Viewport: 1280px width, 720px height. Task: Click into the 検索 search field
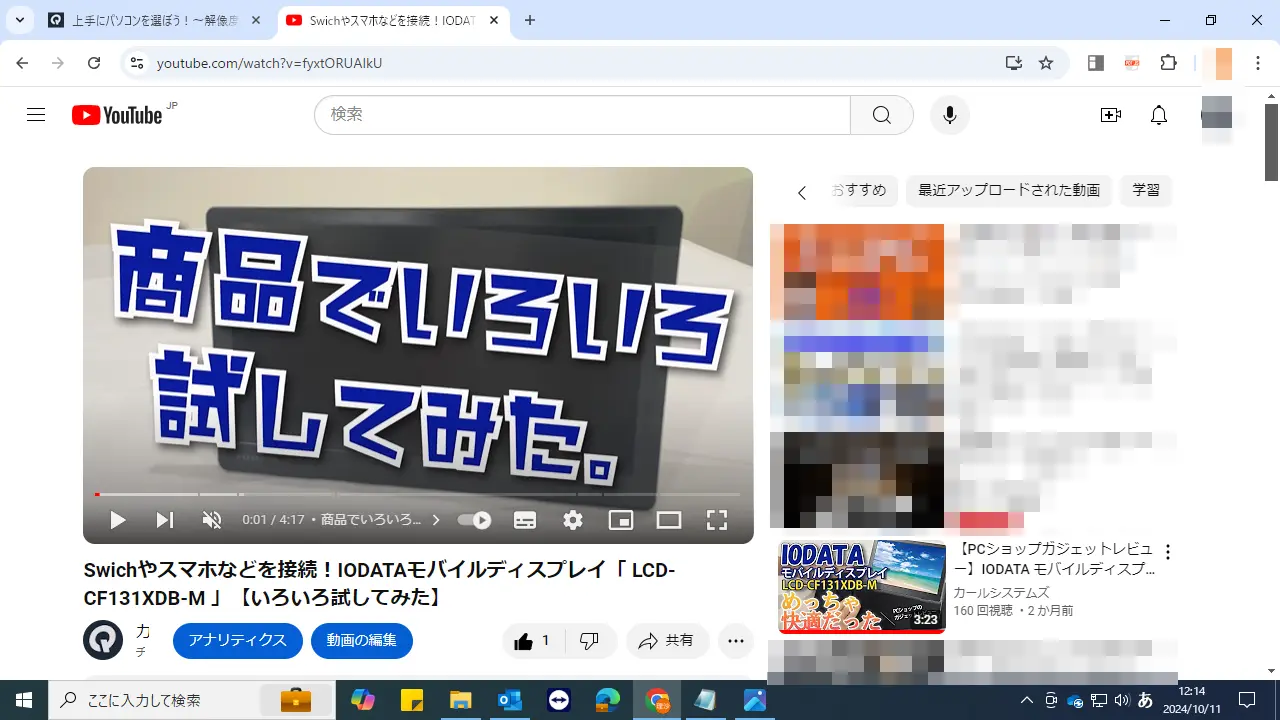point(582,115)
